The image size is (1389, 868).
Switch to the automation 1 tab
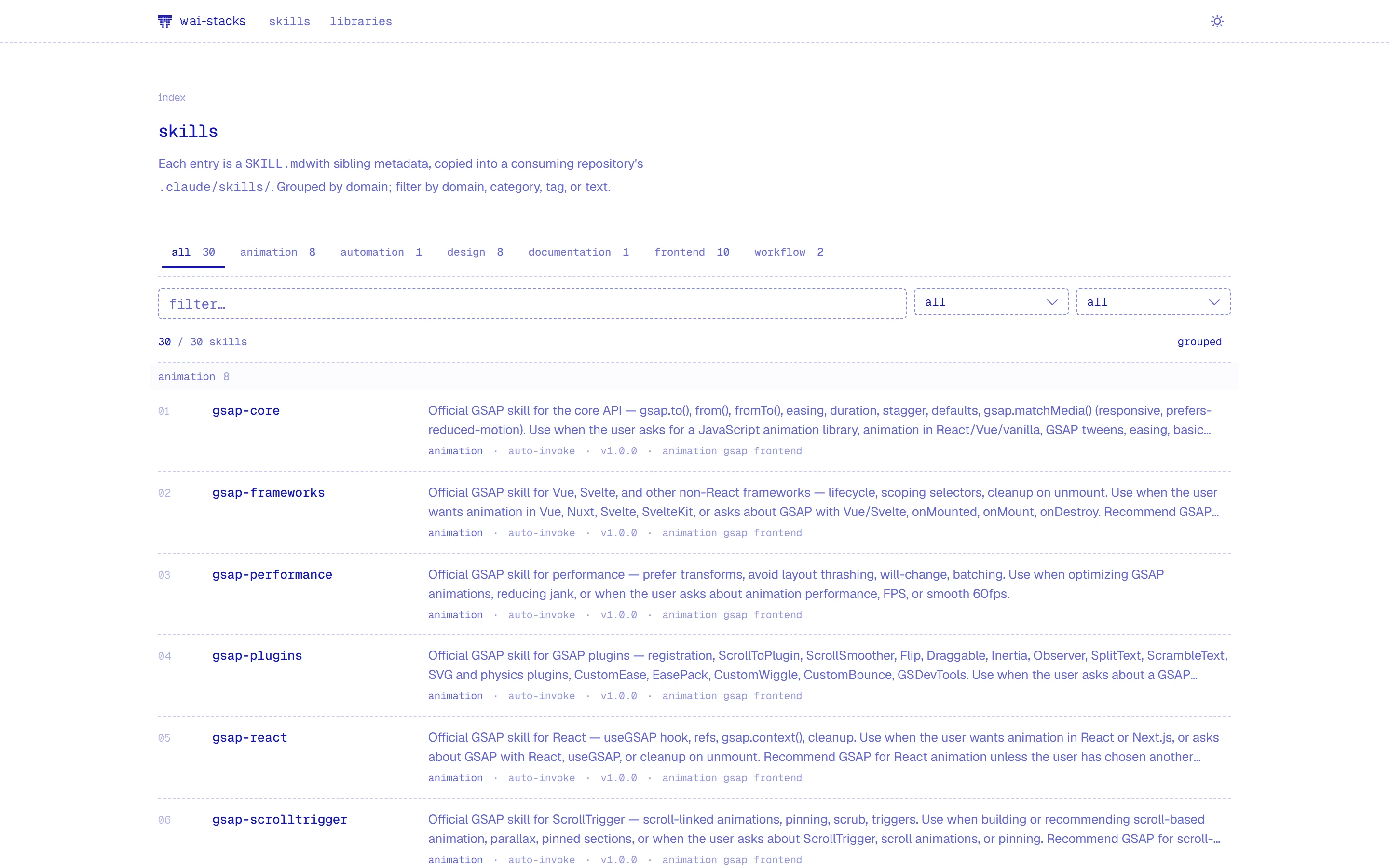pyautogui.click(x=381, y=252)
